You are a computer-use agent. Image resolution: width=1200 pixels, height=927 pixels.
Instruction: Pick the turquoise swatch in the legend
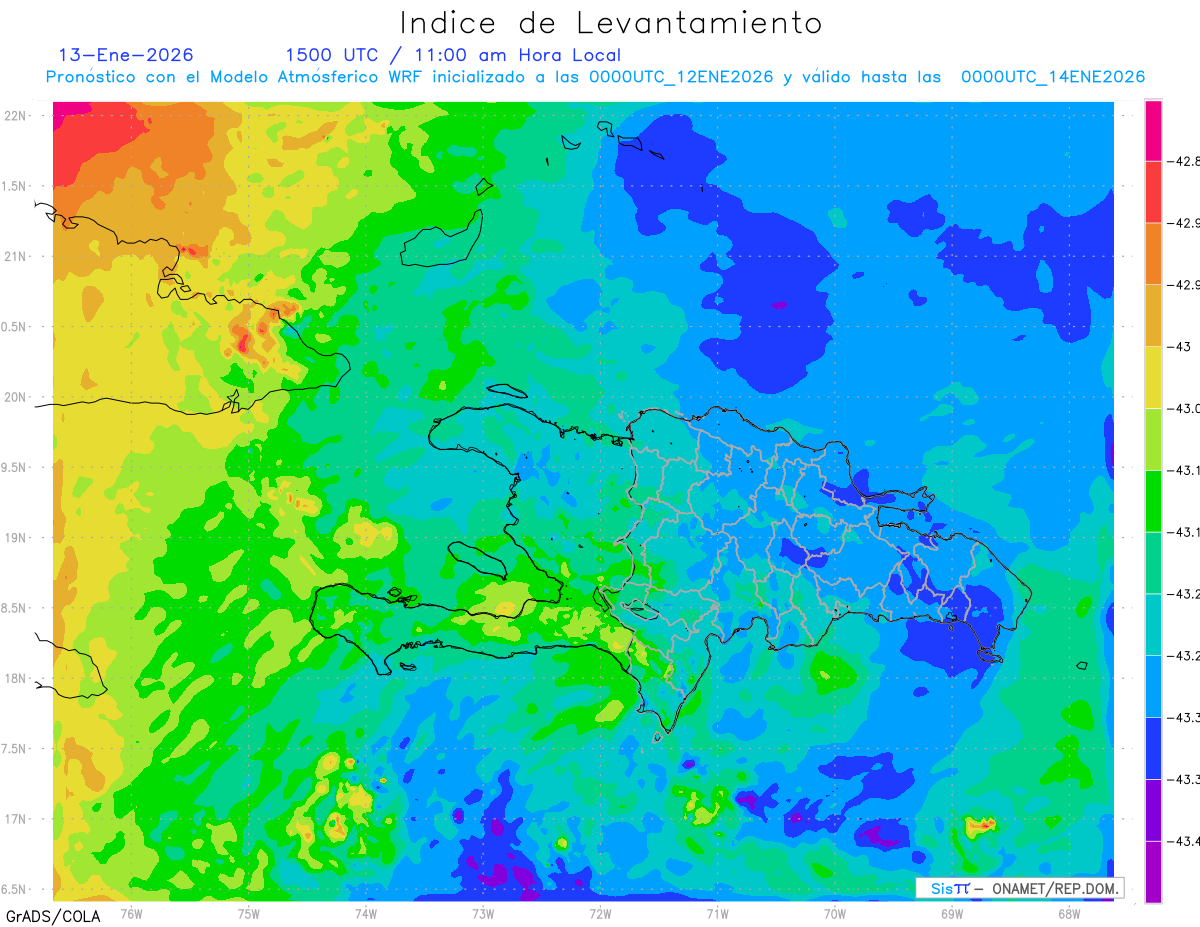tap(1153, 624)
